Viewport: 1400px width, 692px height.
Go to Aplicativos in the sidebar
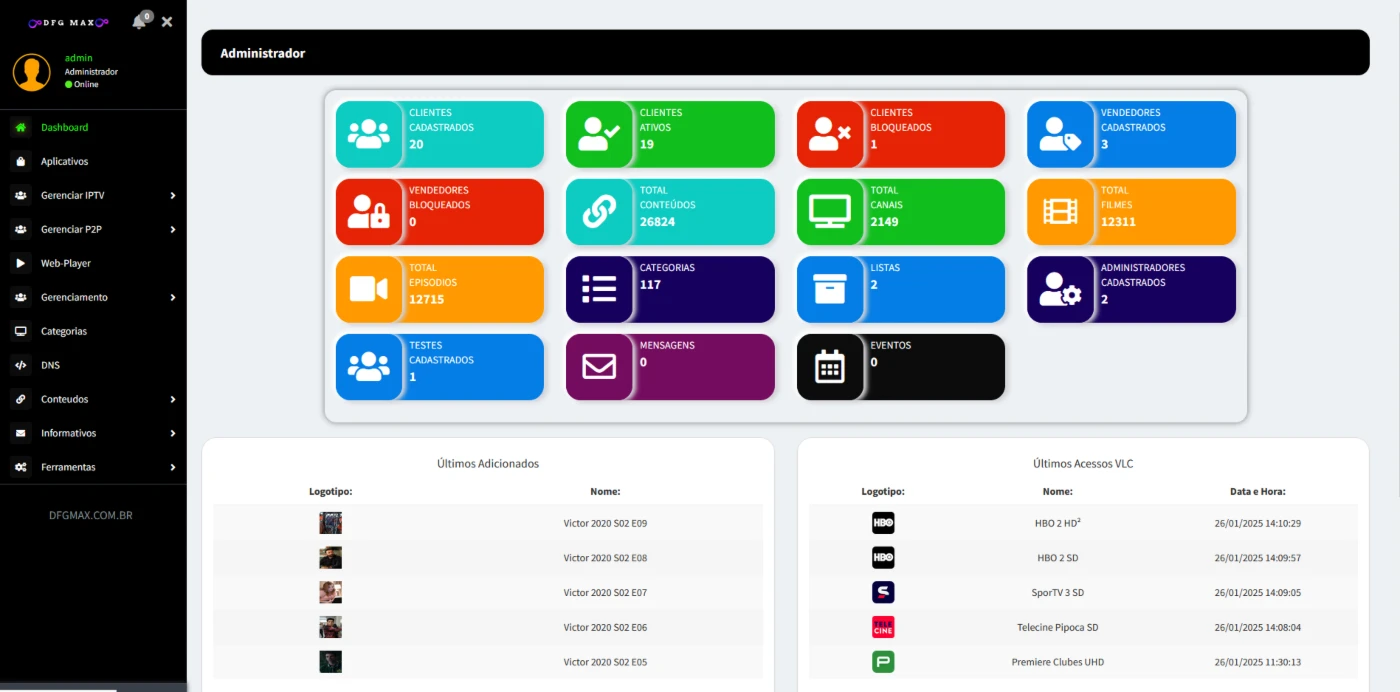tap(64, 161)
